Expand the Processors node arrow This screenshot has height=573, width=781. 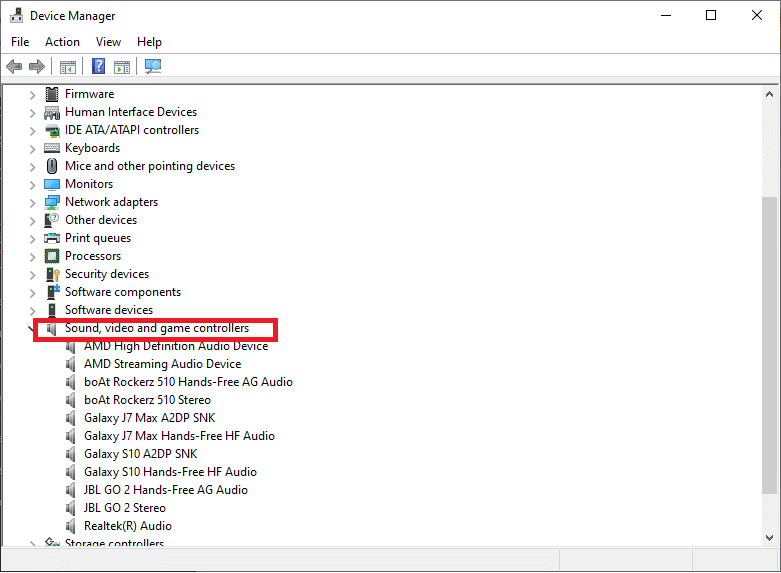(33, 256)
